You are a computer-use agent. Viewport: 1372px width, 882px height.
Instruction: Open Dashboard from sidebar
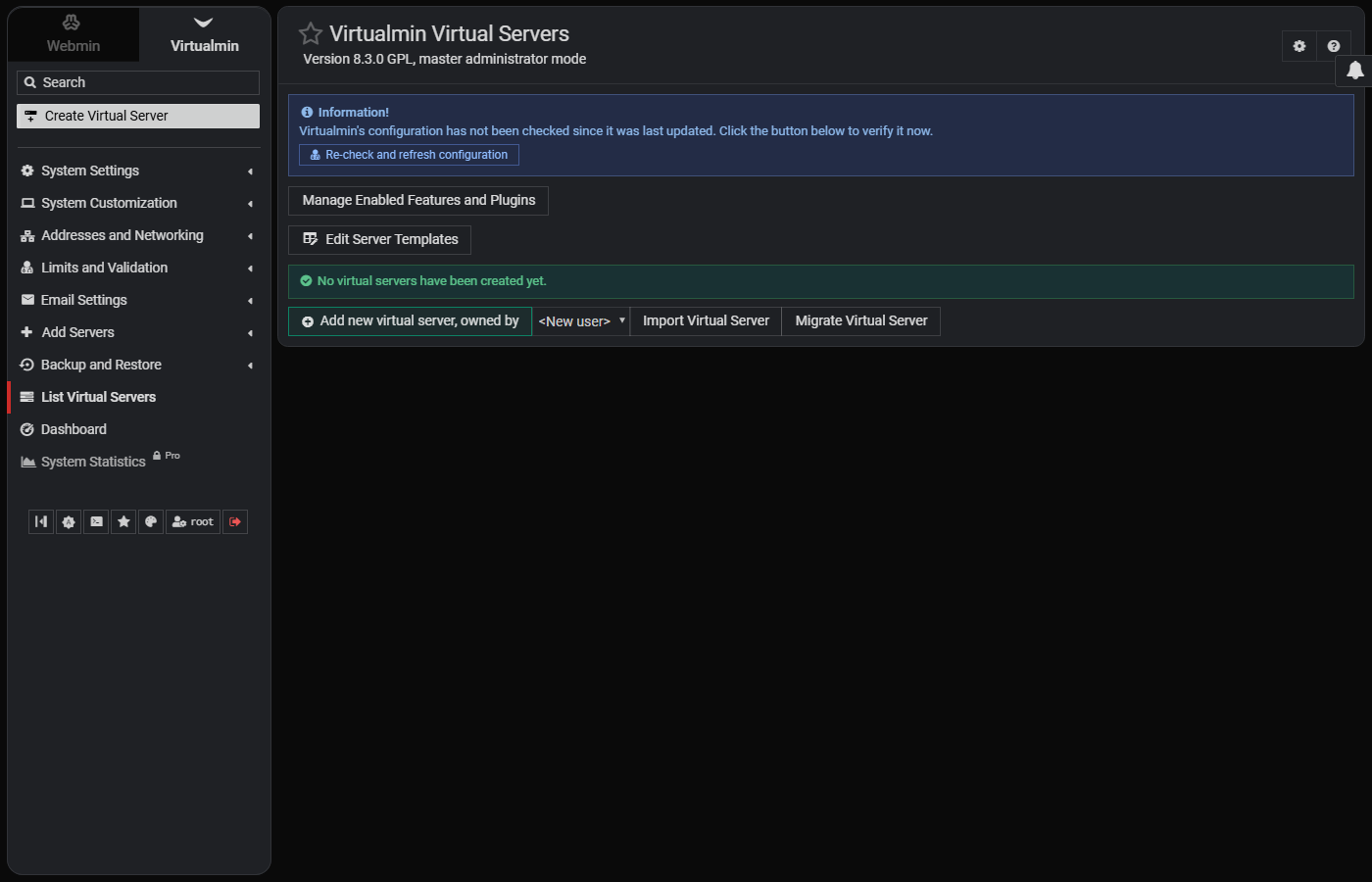(x=138, y=429)
